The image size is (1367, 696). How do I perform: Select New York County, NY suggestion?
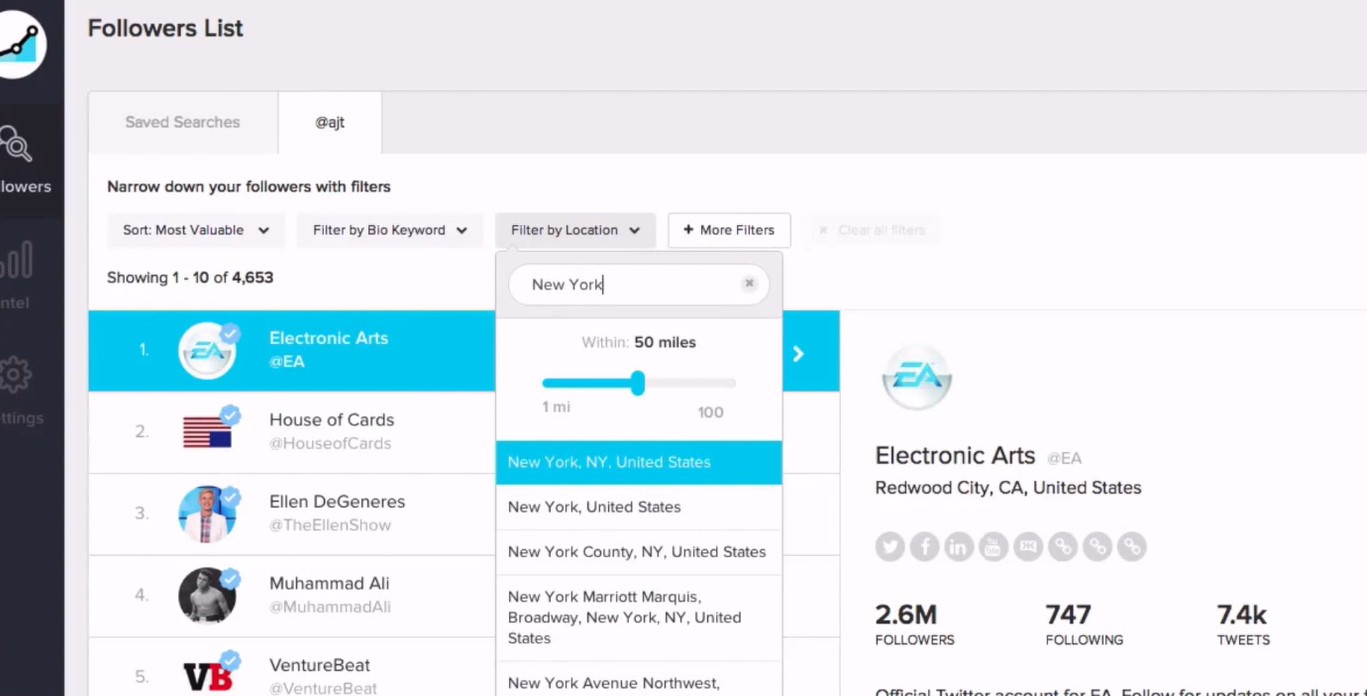coord(638,552)
